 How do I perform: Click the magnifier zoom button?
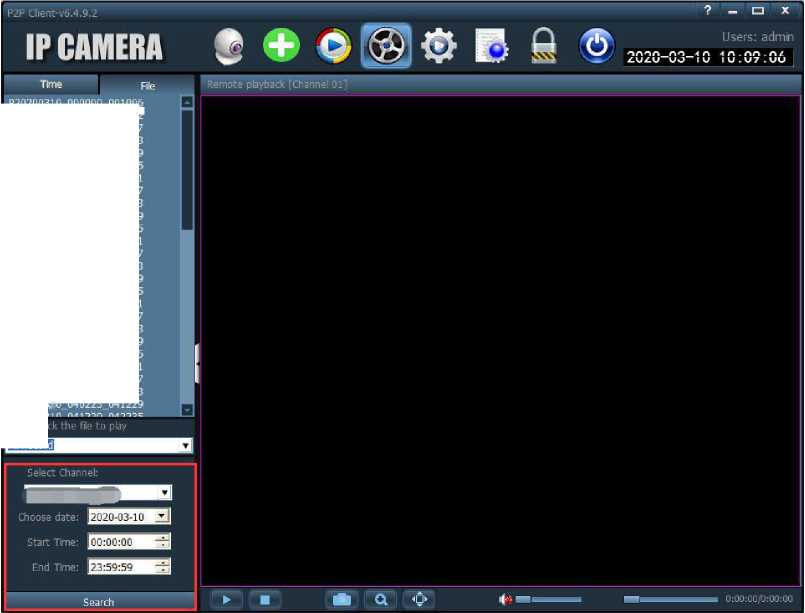click(381, 599)
